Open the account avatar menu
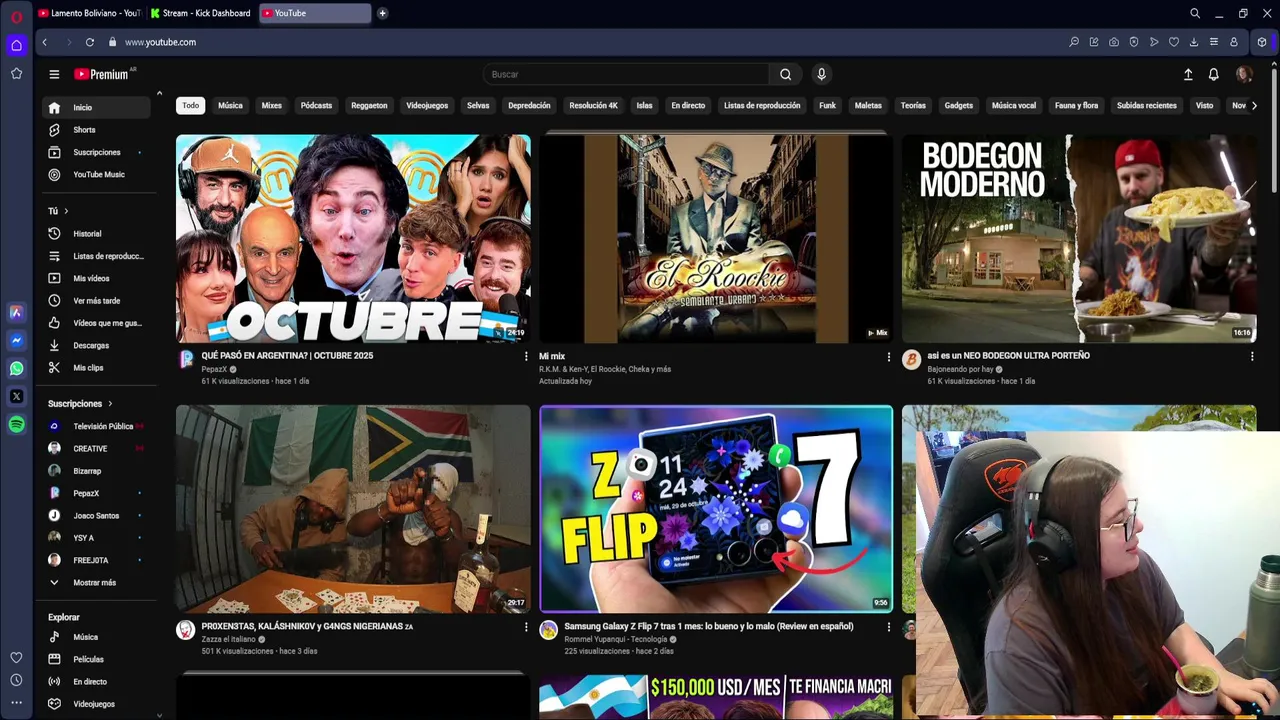This screenshot has width=1280, height=720. pos(1244,74)
